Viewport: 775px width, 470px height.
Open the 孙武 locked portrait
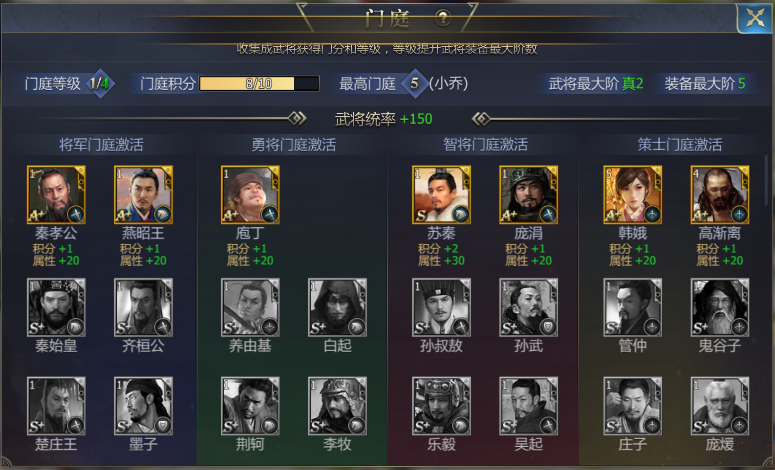pos(528,307)
